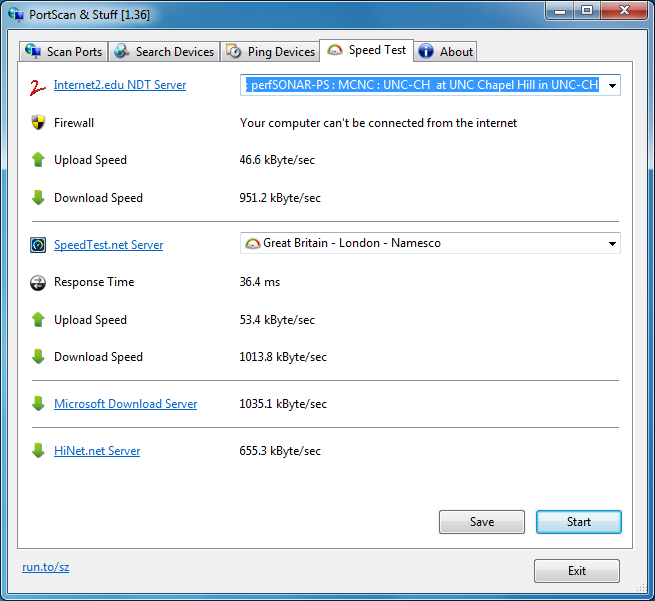
Task: Click the Response Time round arrows icon
Action: tap(38, 283)
